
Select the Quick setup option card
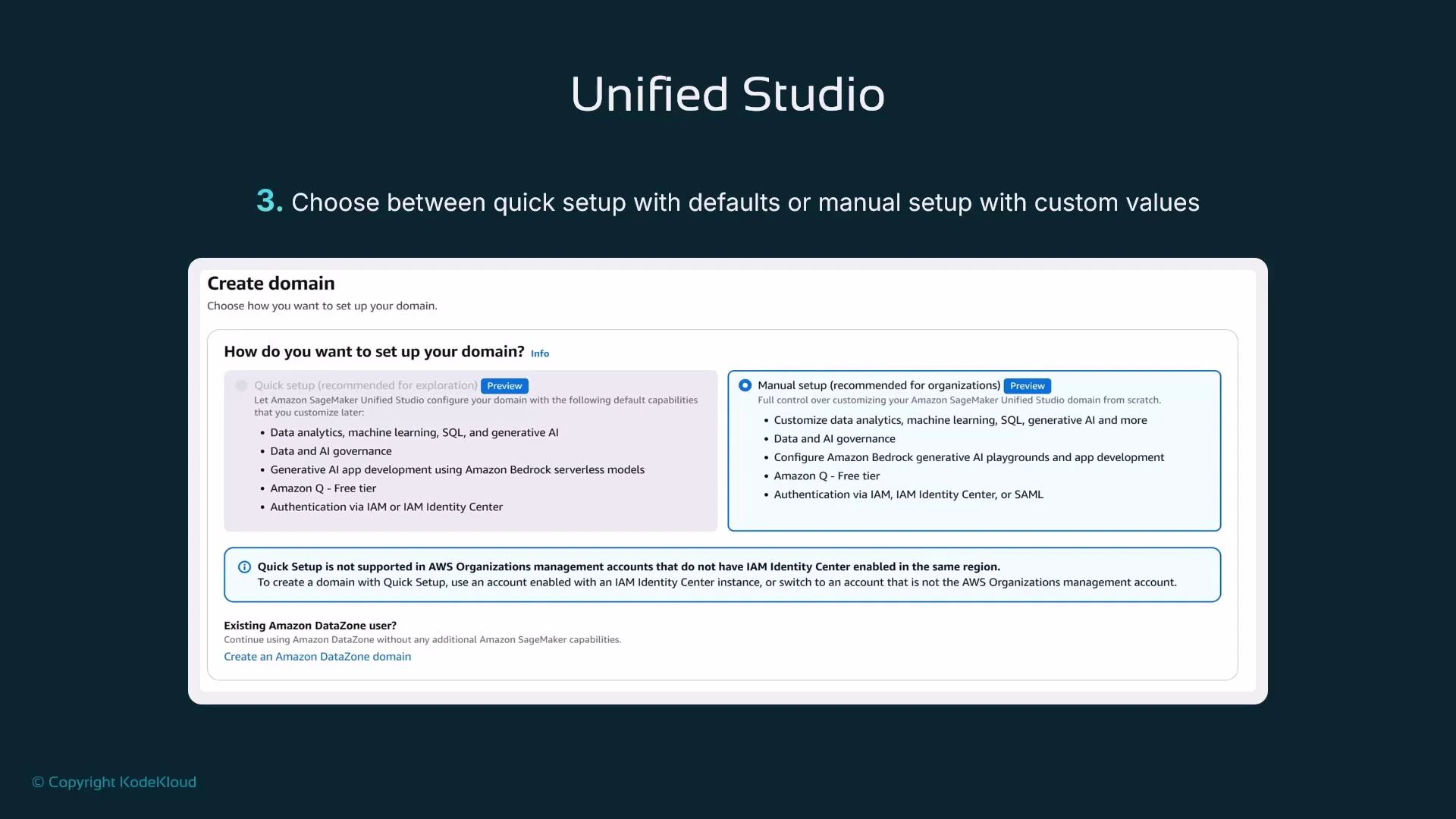coord(470,450)
